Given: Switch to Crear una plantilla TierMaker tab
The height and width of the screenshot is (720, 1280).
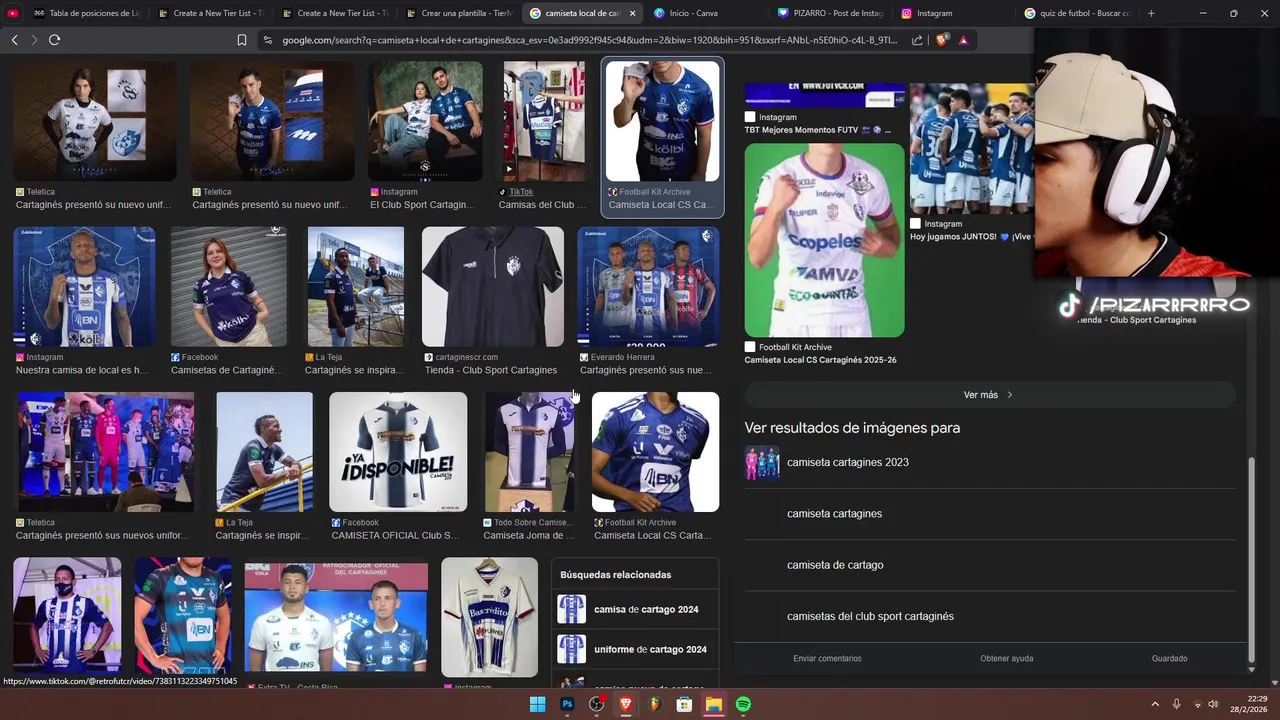Looking at the screenshot, I should (x=459, y=13).
